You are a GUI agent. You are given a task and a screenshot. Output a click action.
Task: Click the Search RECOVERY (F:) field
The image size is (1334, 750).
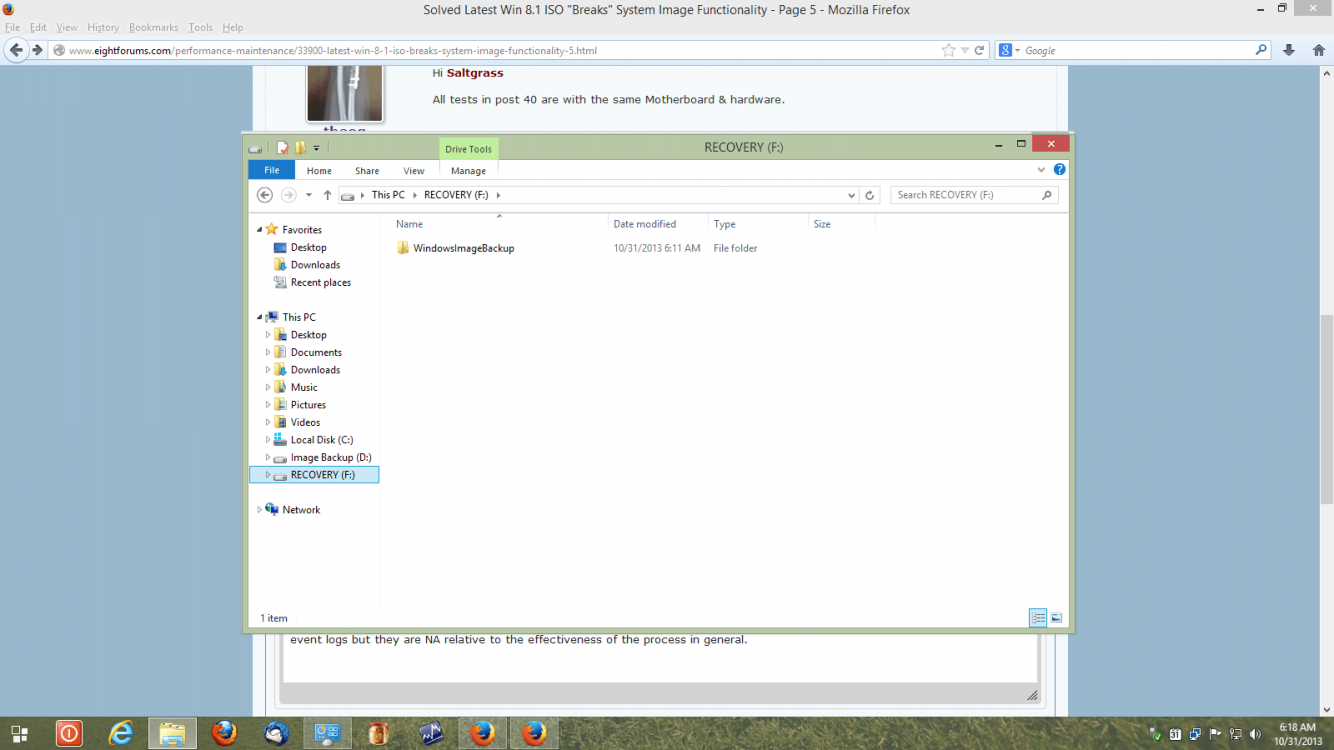pyautogui.click(x=965, y=195)
